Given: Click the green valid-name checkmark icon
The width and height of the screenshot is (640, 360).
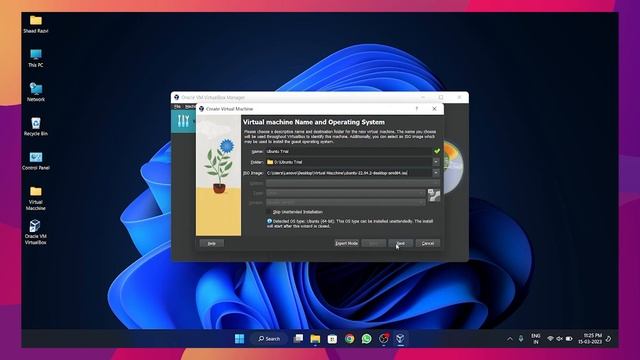Looking at the screenshot, I should pos(437,151).
